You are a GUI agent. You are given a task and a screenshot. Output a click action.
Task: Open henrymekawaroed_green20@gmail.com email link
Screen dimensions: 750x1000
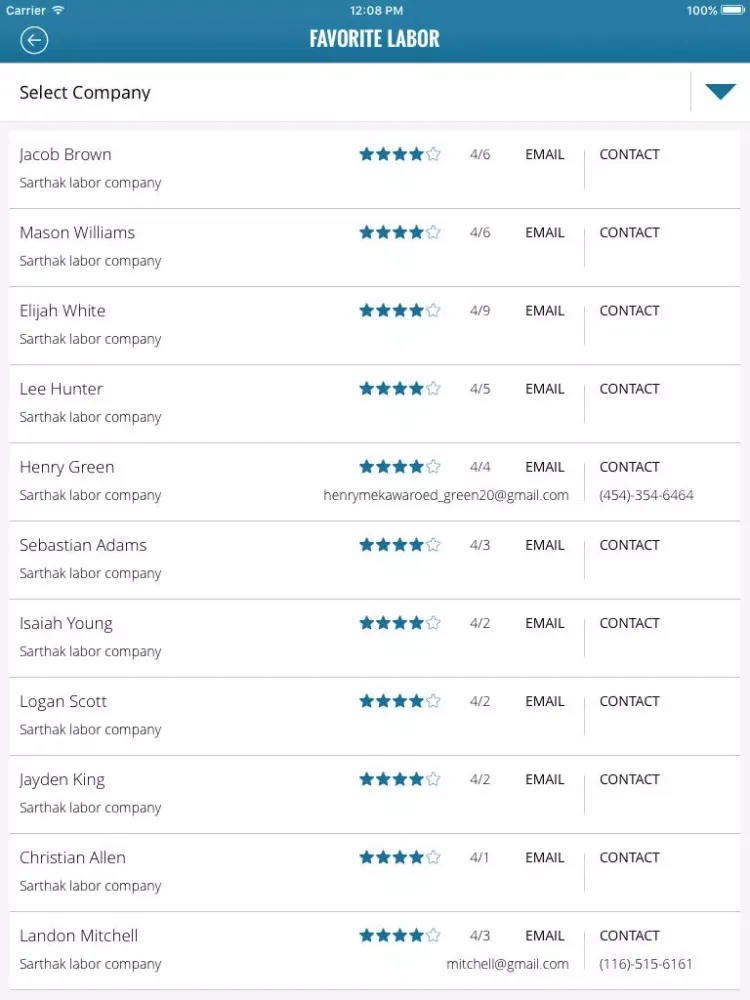(446, 496)
